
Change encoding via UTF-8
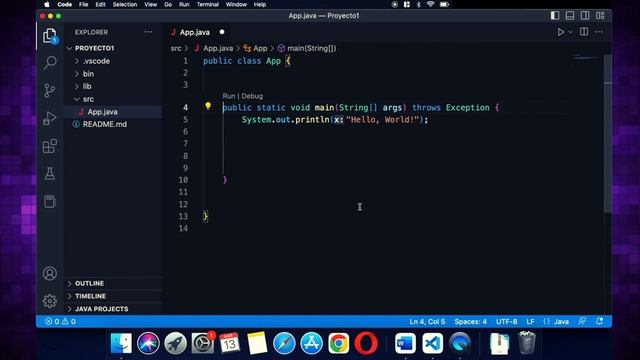(x=507, y=321)
